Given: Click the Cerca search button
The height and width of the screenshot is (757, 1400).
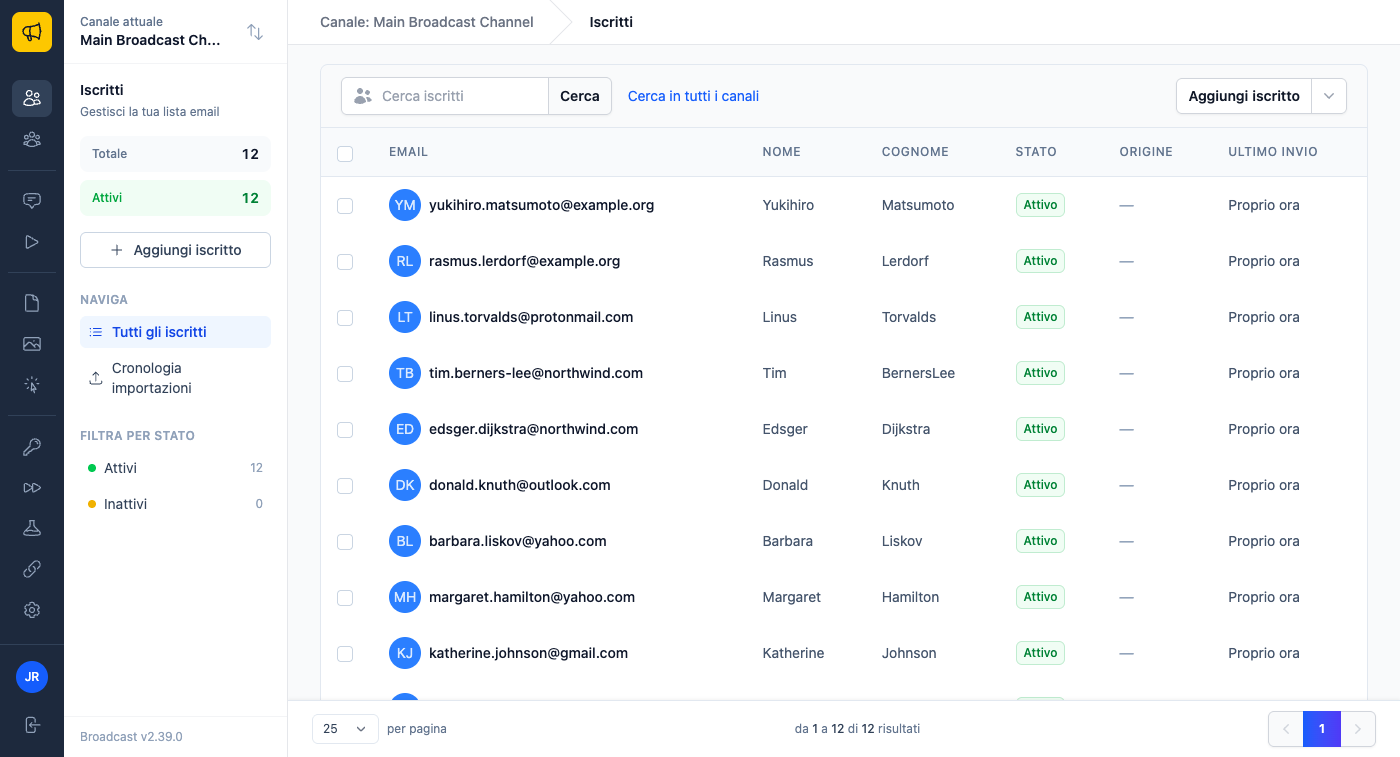Looking at the screenshot, I should pos(580,96).
